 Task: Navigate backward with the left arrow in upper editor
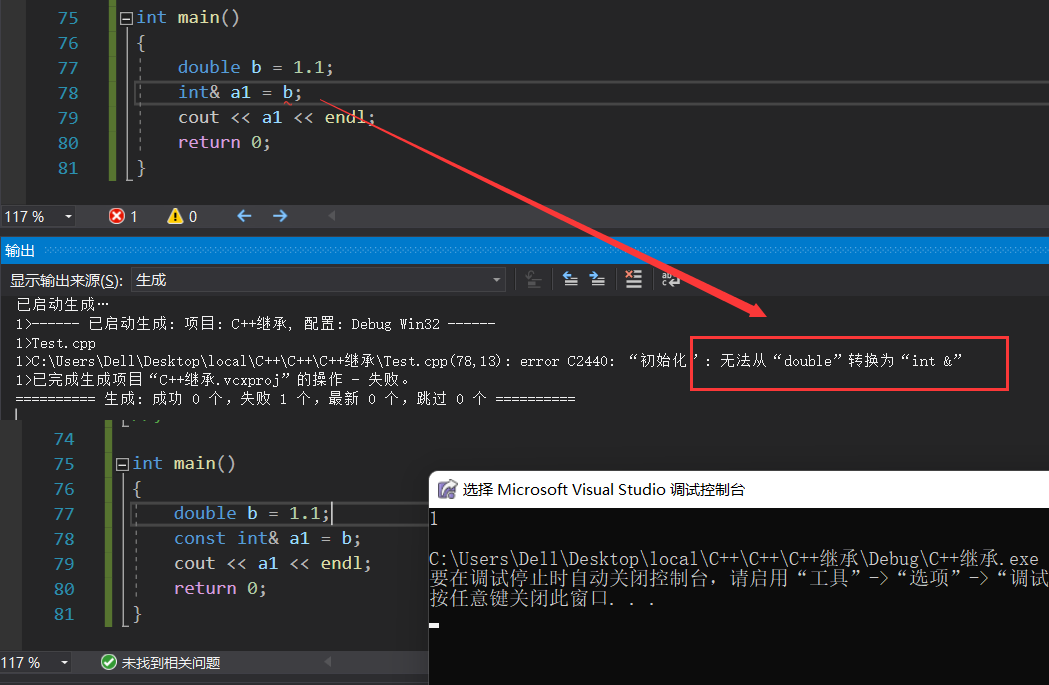pyautogui.click(x=244, y=216)
